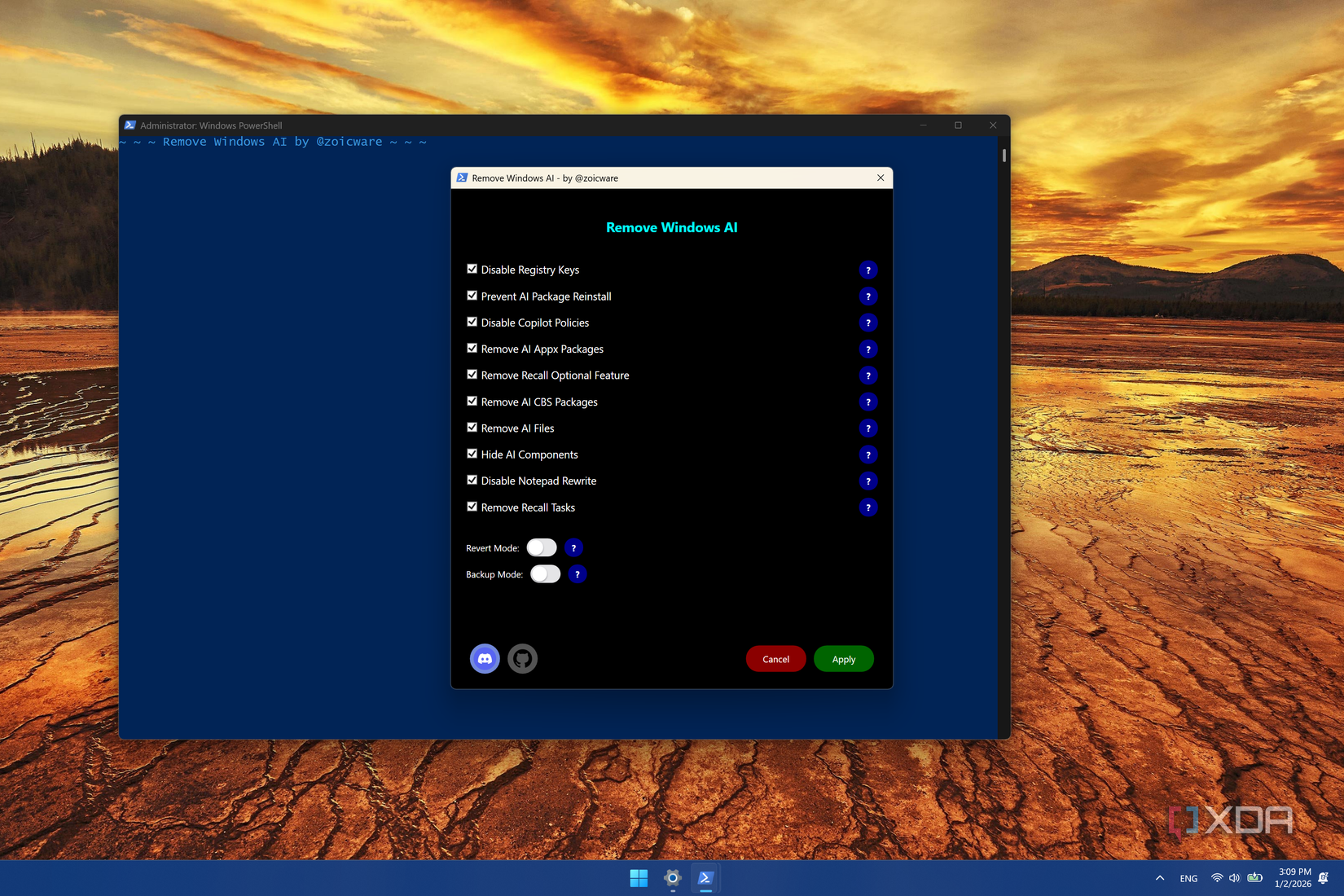Show help for Remove AI Files
The width and height of the screenshot is (1344, 896).
pyautogui.click(x=867, y=428)
